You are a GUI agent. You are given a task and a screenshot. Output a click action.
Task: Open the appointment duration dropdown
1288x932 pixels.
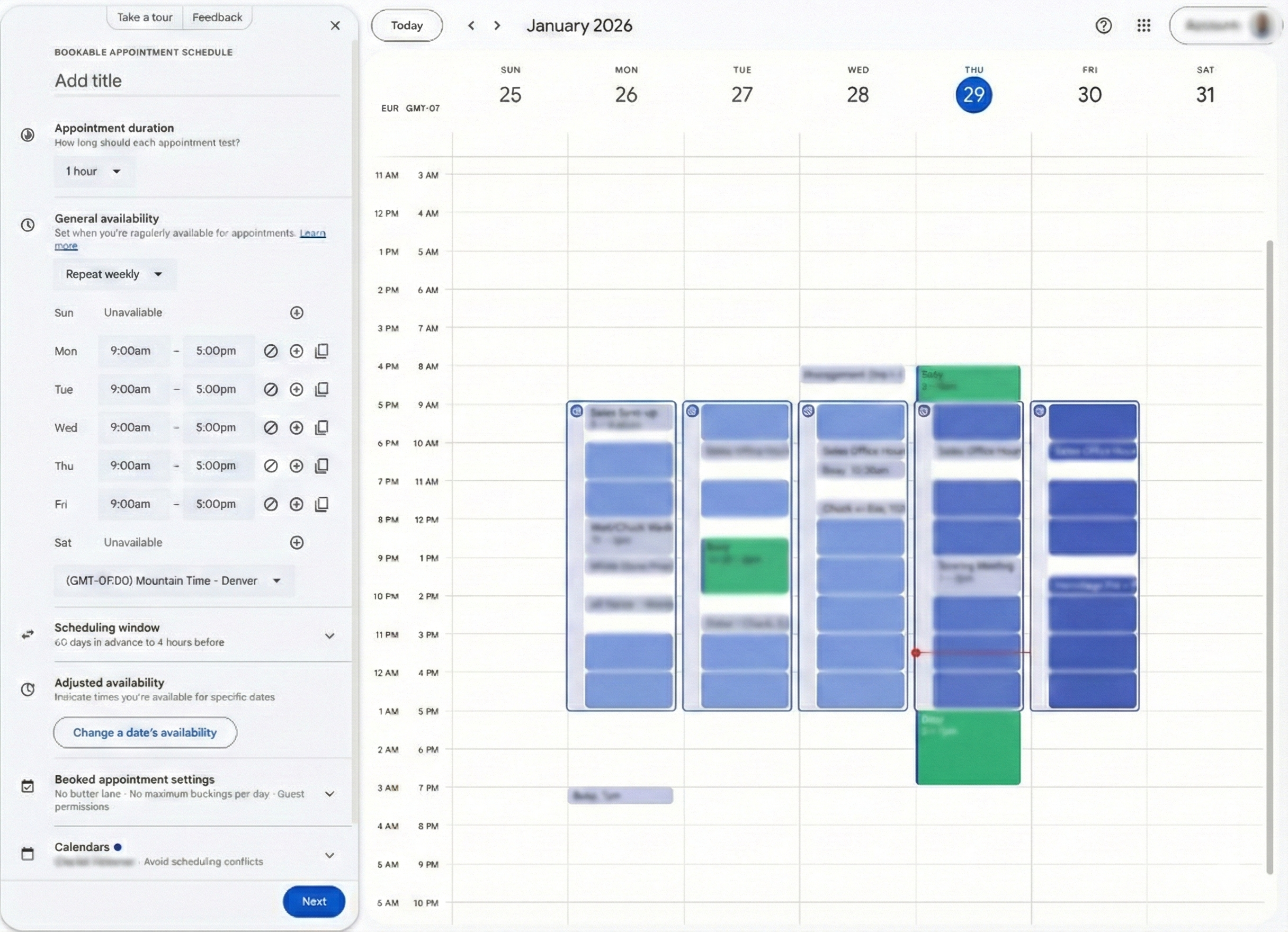(x=93, y=171)
